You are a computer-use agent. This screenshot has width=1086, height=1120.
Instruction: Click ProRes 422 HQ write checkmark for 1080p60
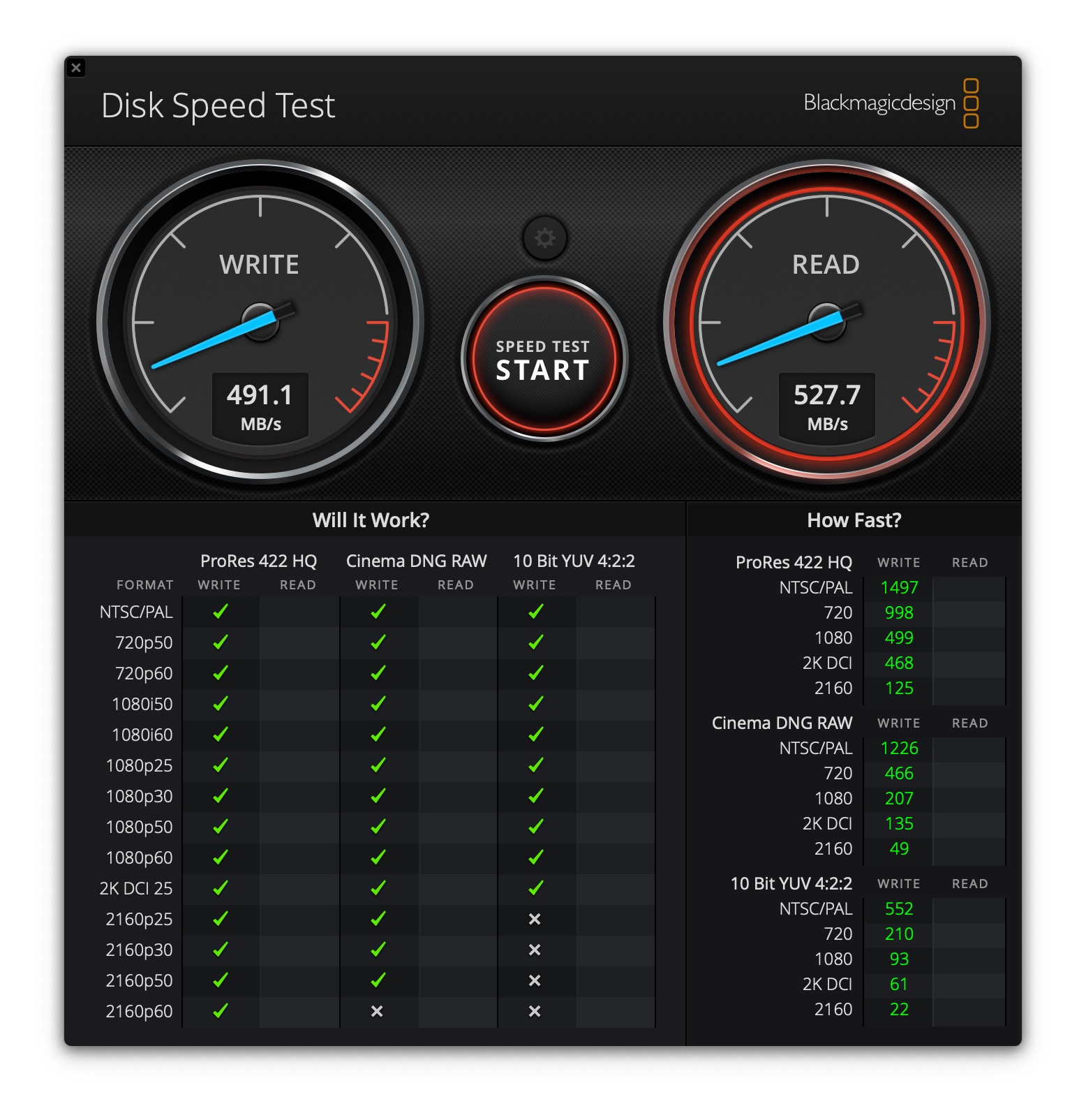click(221, 857)
